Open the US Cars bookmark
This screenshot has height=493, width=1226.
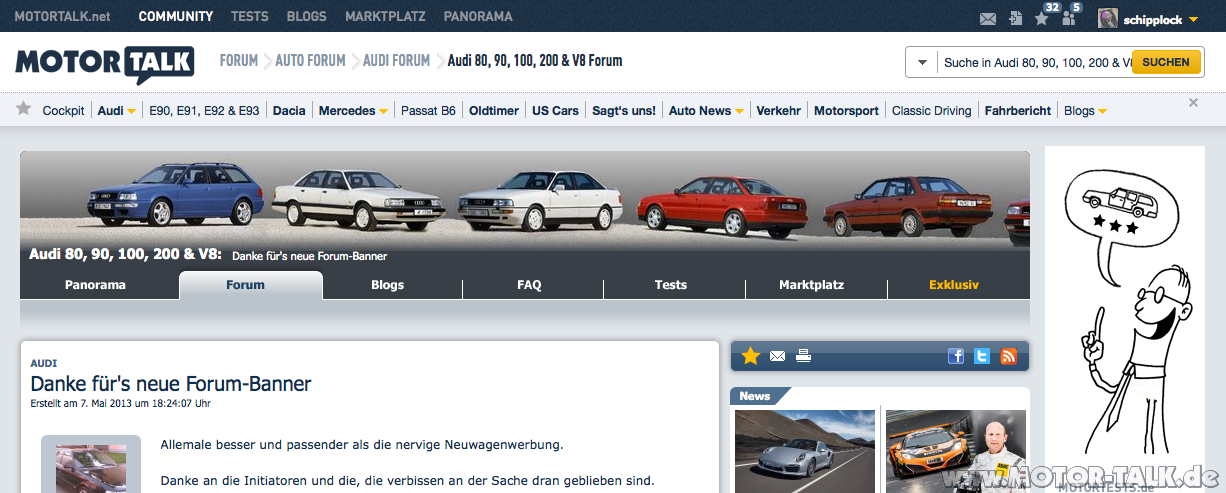pyautogui.click(x=555, y=111)
